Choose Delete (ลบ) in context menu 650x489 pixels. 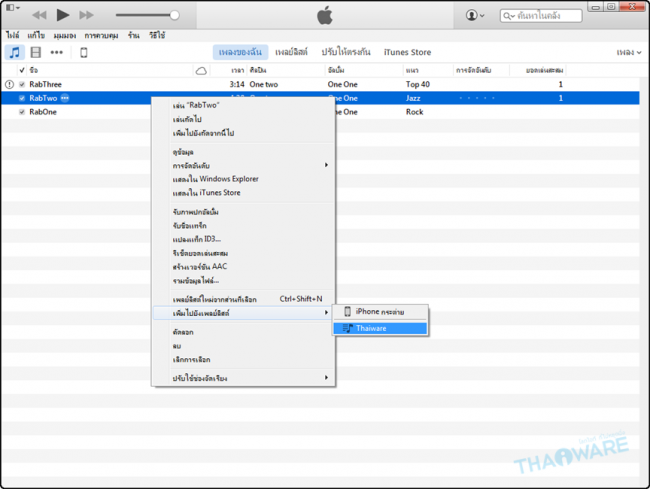(x=244, y=346)
